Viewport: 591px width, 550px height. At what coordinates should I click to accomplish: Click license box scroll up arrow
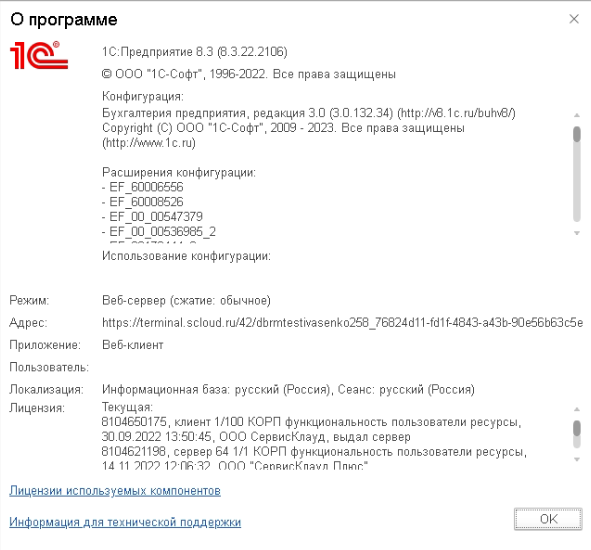576,409
